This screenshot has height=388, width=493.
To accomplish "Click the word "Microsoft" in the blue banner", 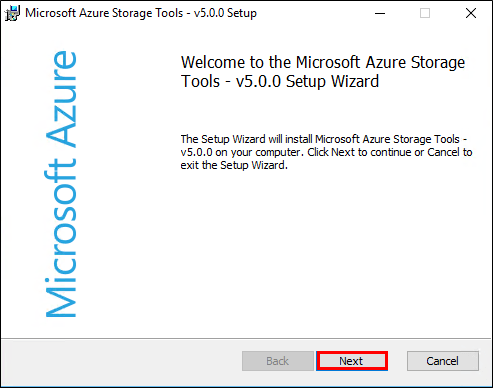I will tap(61, 239).
